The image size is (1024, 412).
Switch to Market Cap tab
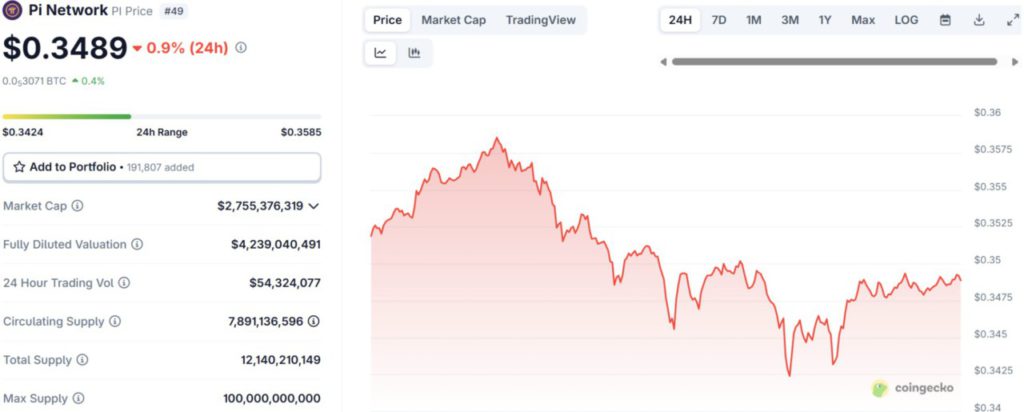[453, 20]
